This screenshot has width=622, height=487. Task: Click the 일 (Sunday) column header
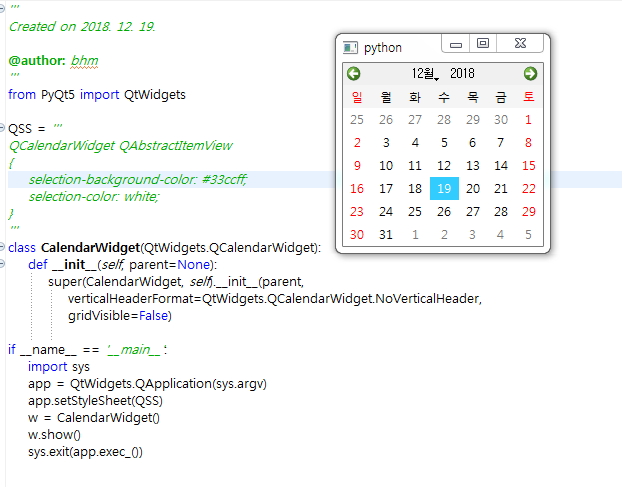click(357, 97)
